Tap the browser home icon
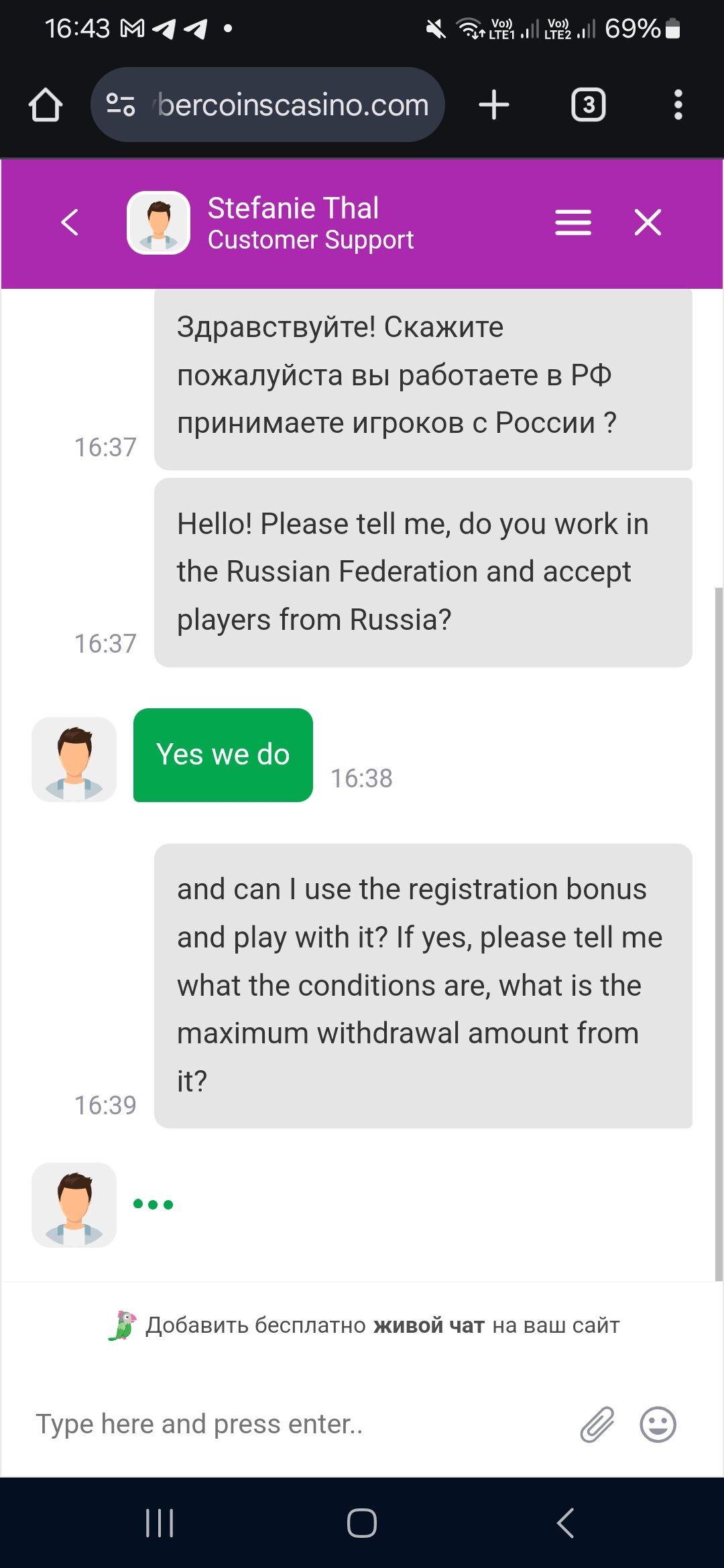 [46, 105]
